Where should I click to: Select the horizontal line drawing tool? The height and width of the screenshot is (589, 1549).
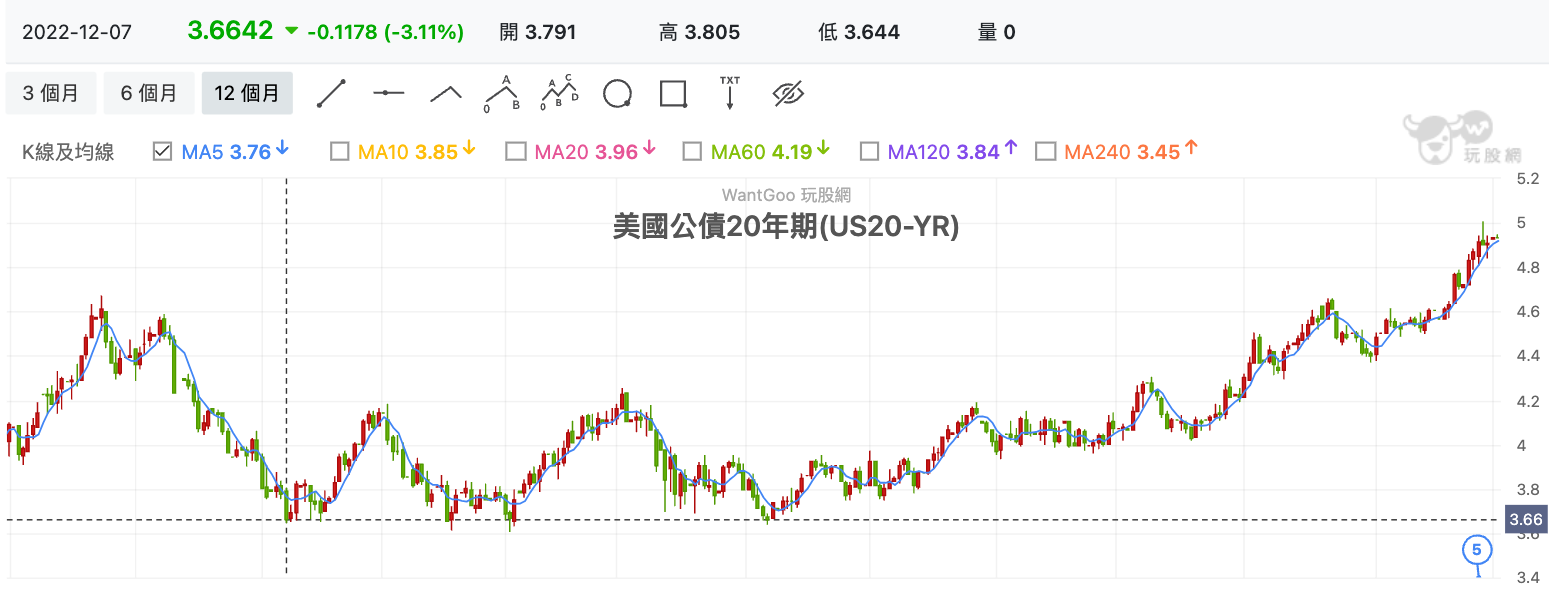pos(388,94)
